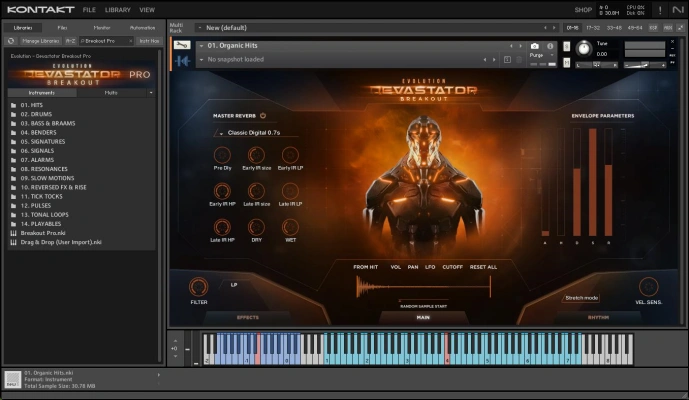
Task: Click the Early IR size knob
Action: tap(256, 155)
